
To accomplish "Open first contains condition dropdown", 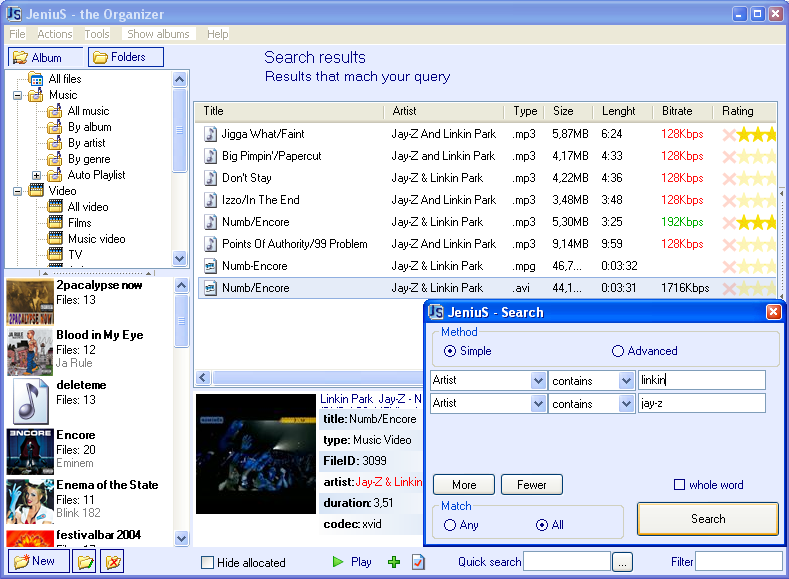I will (x=626, y=380).
